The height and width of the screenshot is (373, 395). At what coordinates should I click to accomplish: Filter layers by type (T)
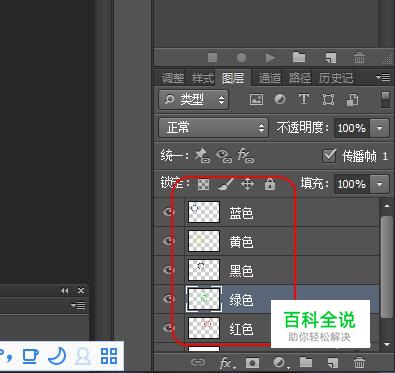(x=304, y=99)
